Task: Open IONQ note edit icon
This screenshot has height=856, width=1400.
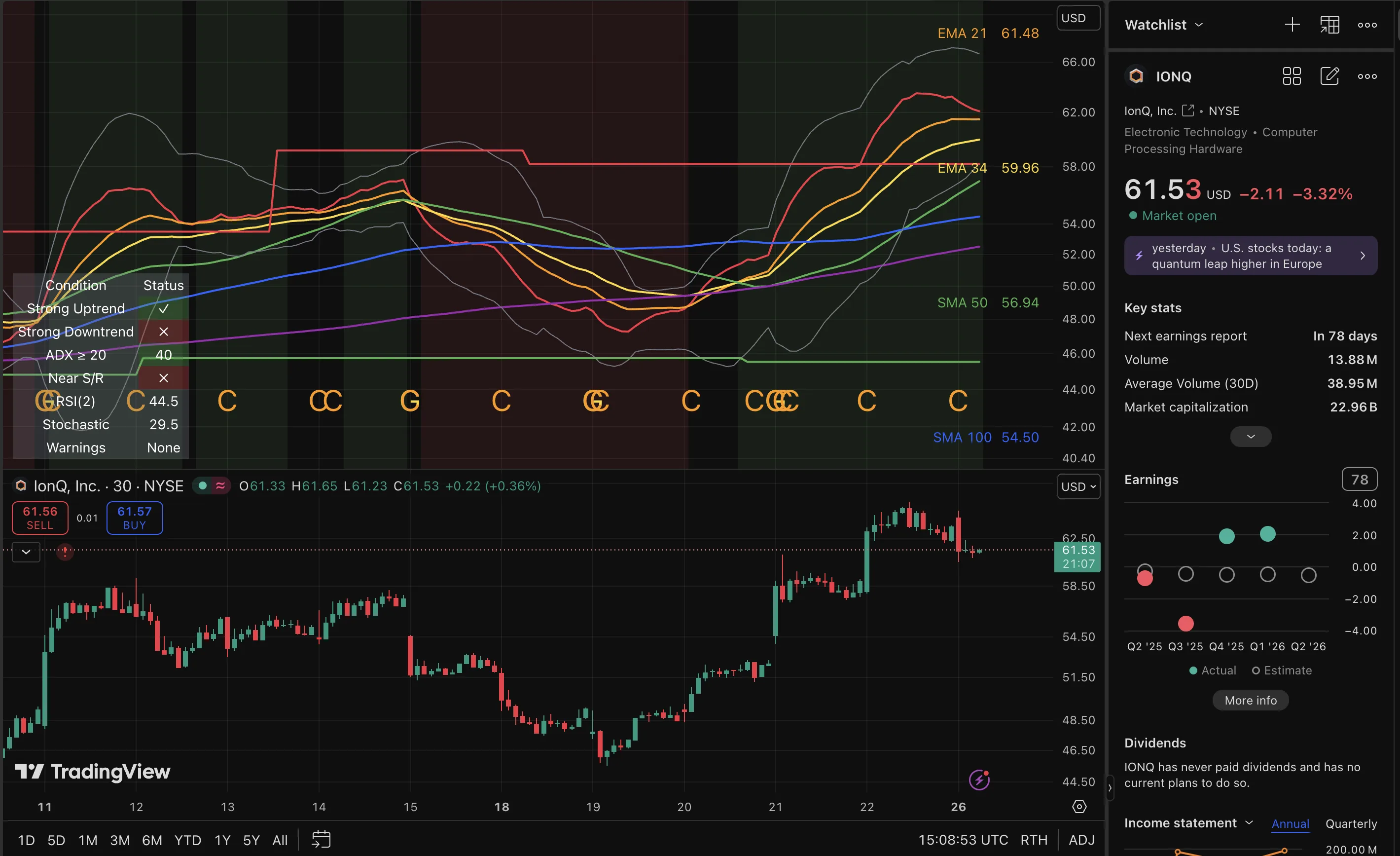Action: click(x=1329, y=76)
